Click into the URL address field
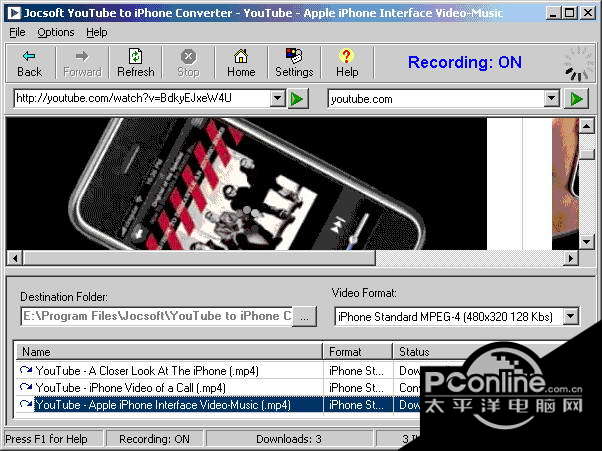Image resolution: width=602 pixels, height=451 pixels. 142,99
